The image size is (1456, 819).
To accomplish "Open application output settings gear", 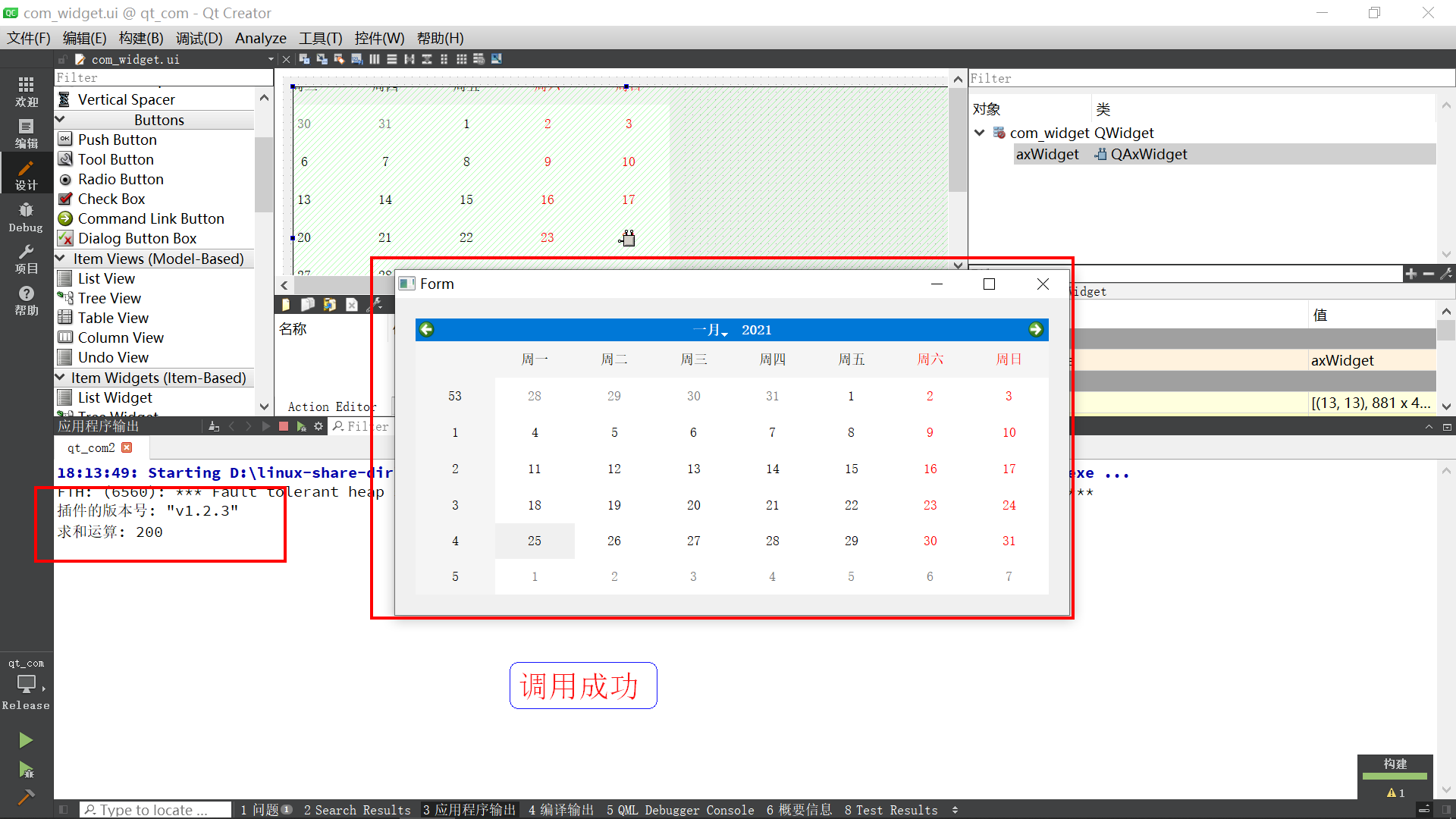I will click(318, 426).
